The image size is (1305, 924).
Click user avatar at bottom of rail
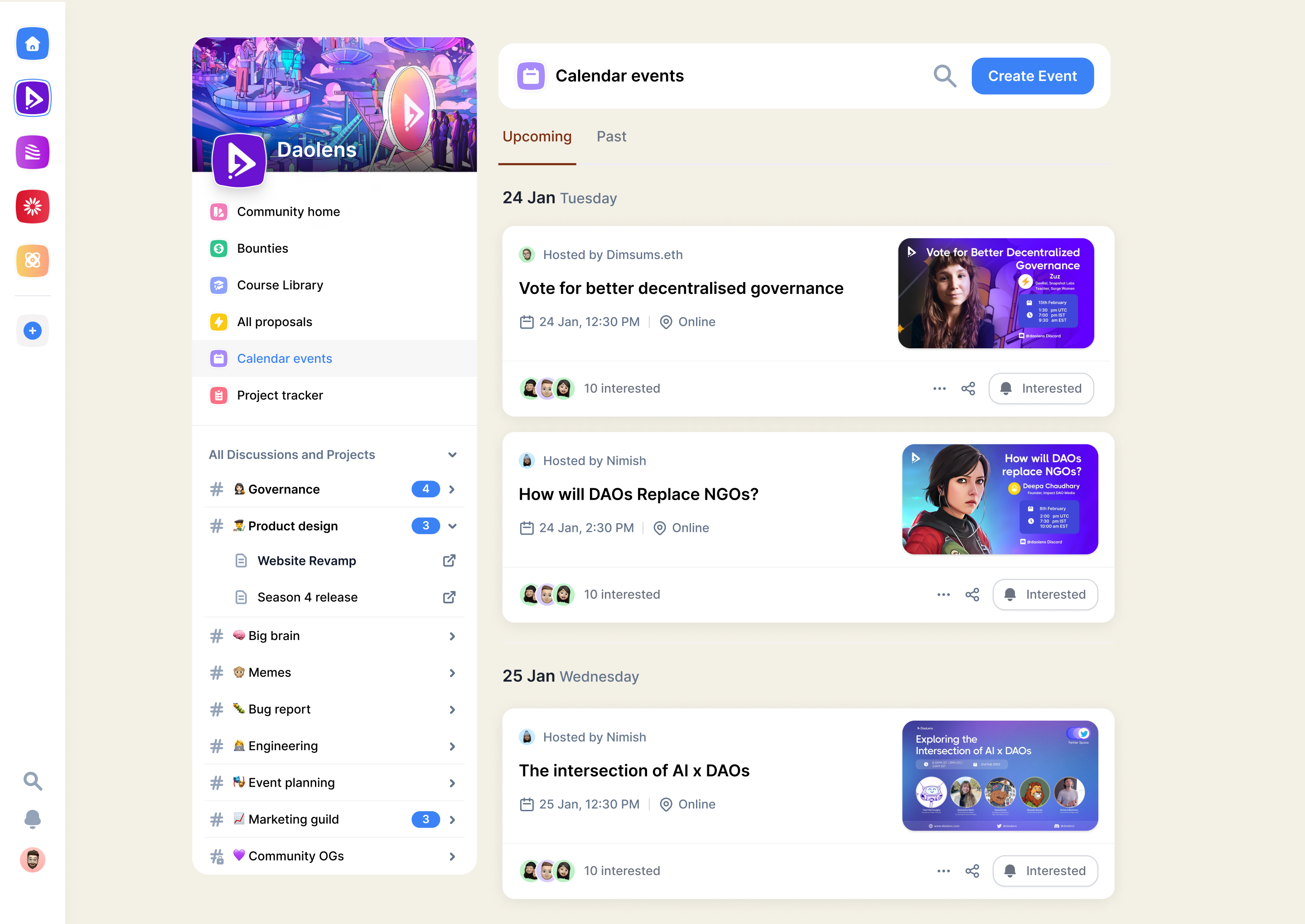[x=33, y=860]
